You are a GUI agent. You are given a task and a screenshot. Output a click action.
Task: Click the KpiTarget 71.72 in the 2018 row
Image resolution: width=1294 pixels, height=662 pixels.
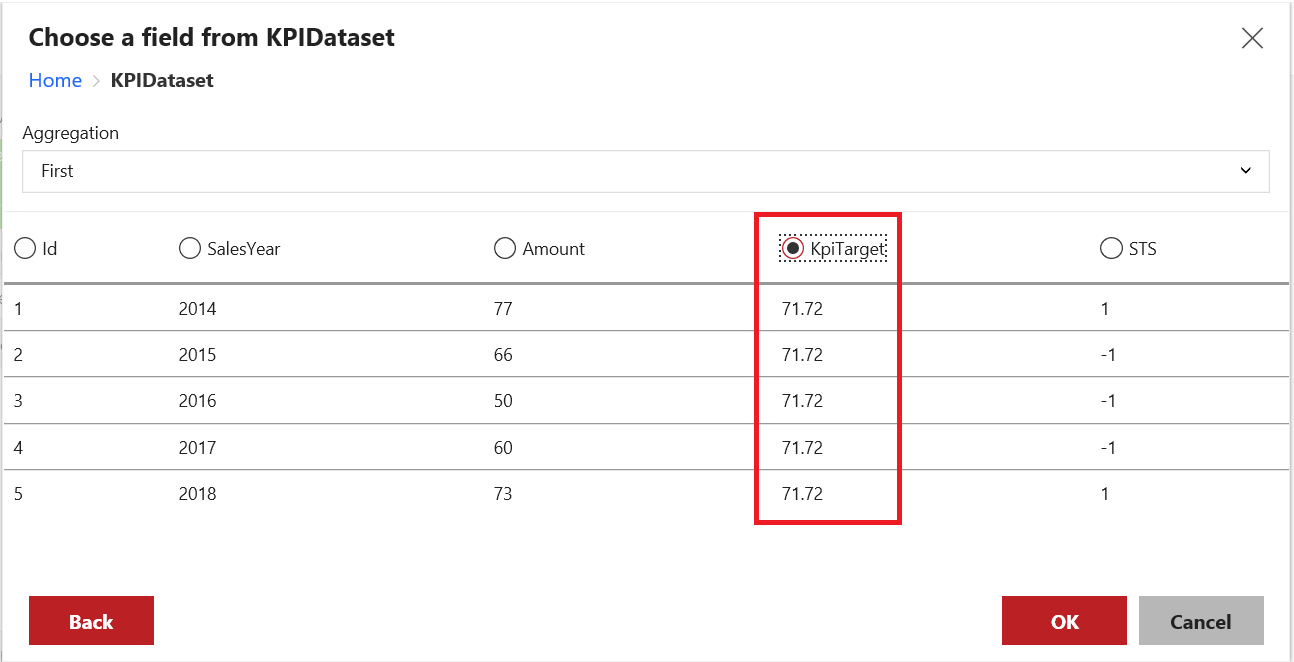[x=802, y=494]
